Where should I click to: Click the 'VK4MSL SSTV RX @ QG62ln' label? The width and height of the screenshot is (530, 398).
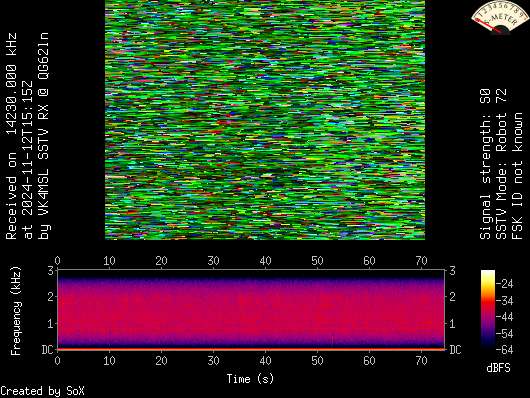tap(44, 136)
